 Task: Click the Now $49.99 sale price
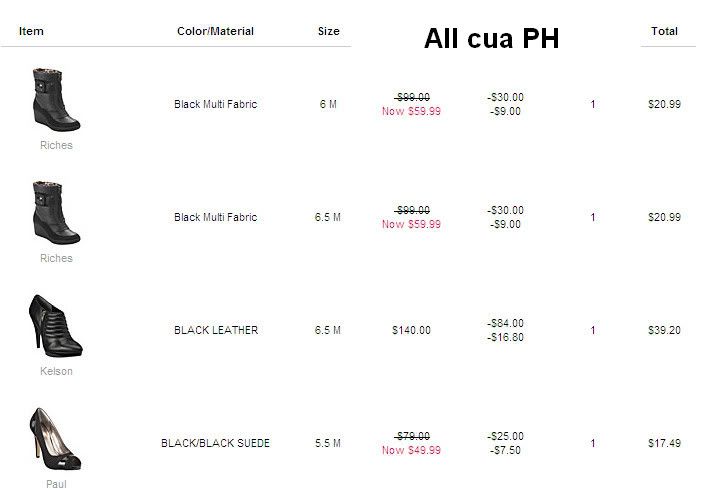pos(411,450)
